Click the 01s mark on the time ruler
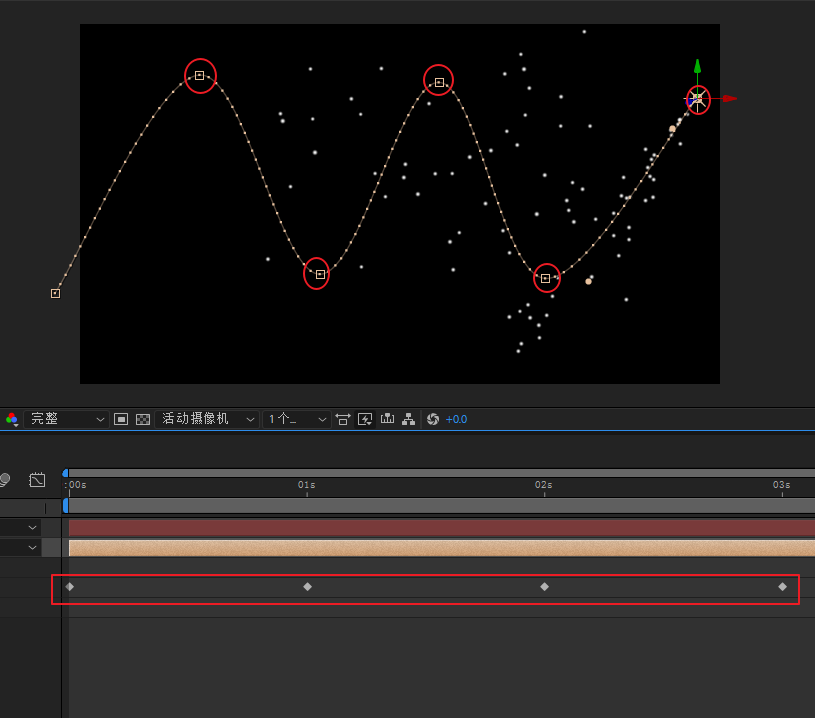This screenshot has height=718, width=815. click(x=307, y=485)
